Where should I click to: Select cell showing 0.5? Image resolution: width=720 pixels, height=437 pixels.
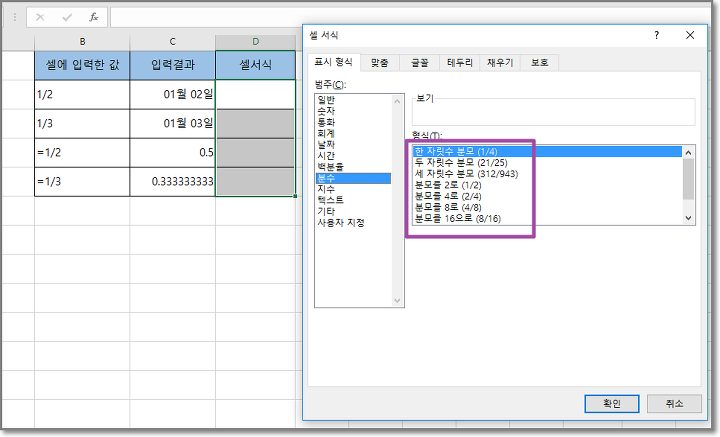[173, 152]
